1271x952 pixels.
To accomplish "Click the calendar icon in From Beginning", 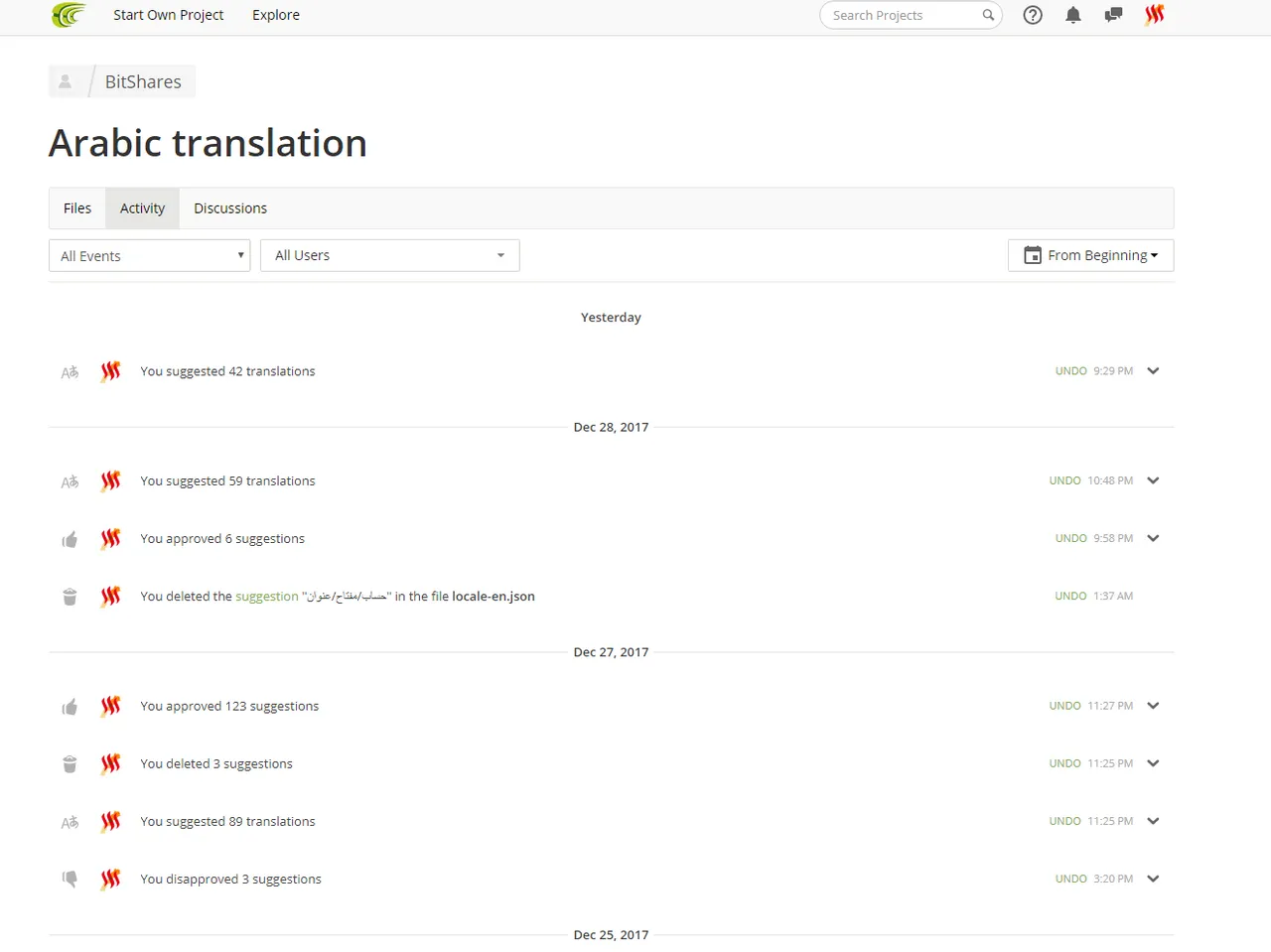I will pyautogui.click(x=1033, y=255).
